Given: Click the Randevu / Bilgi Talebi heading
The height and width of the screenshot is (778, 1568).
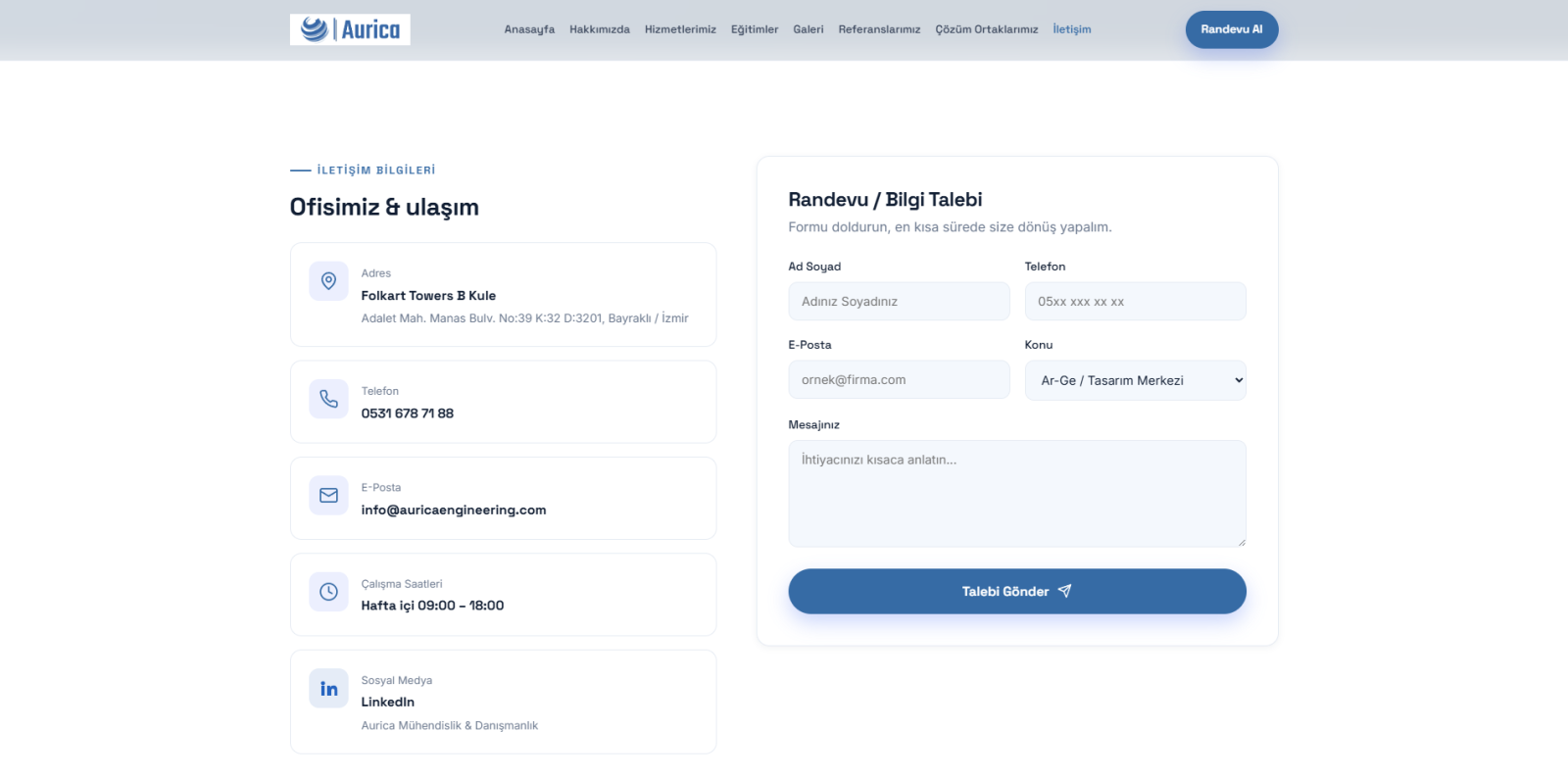Looking at the screenshot, I should [885, 200].
